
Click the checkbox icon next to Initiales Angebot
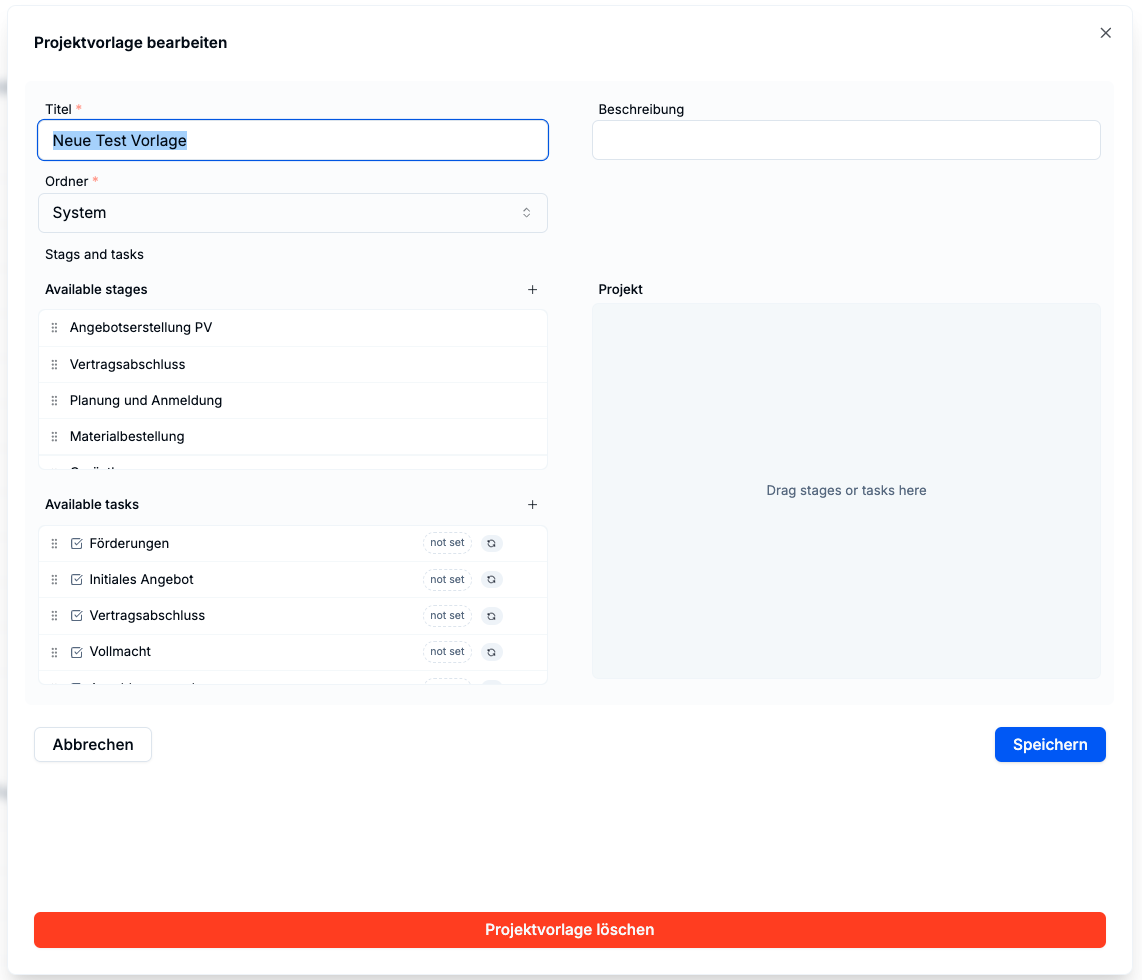77,580
